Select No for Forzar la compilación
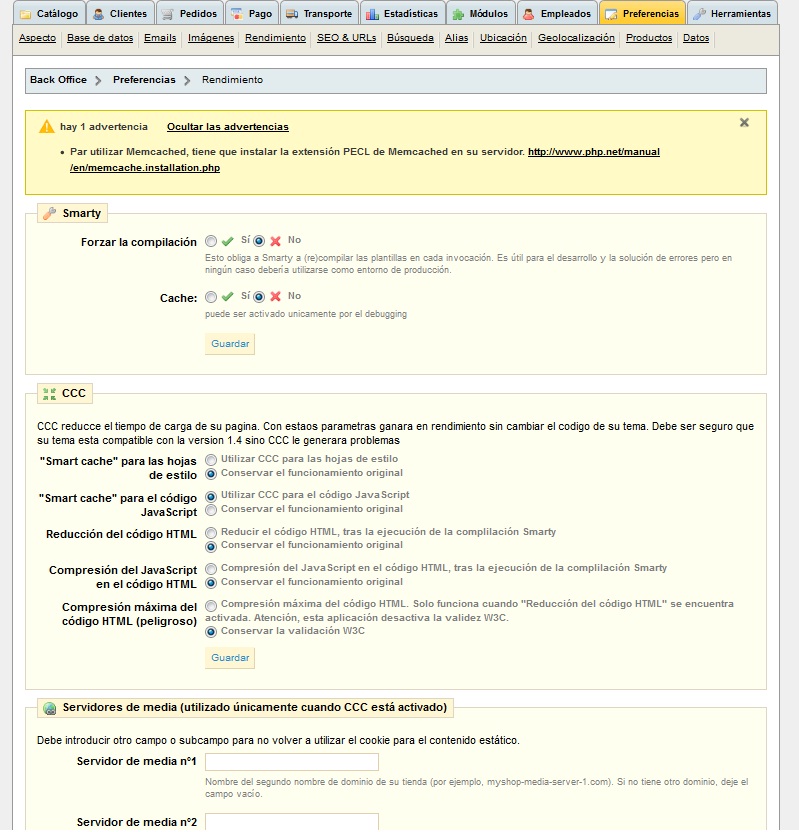Image resolution: width=799 pixels, height=832 pixels. click(x=259, y=241)
